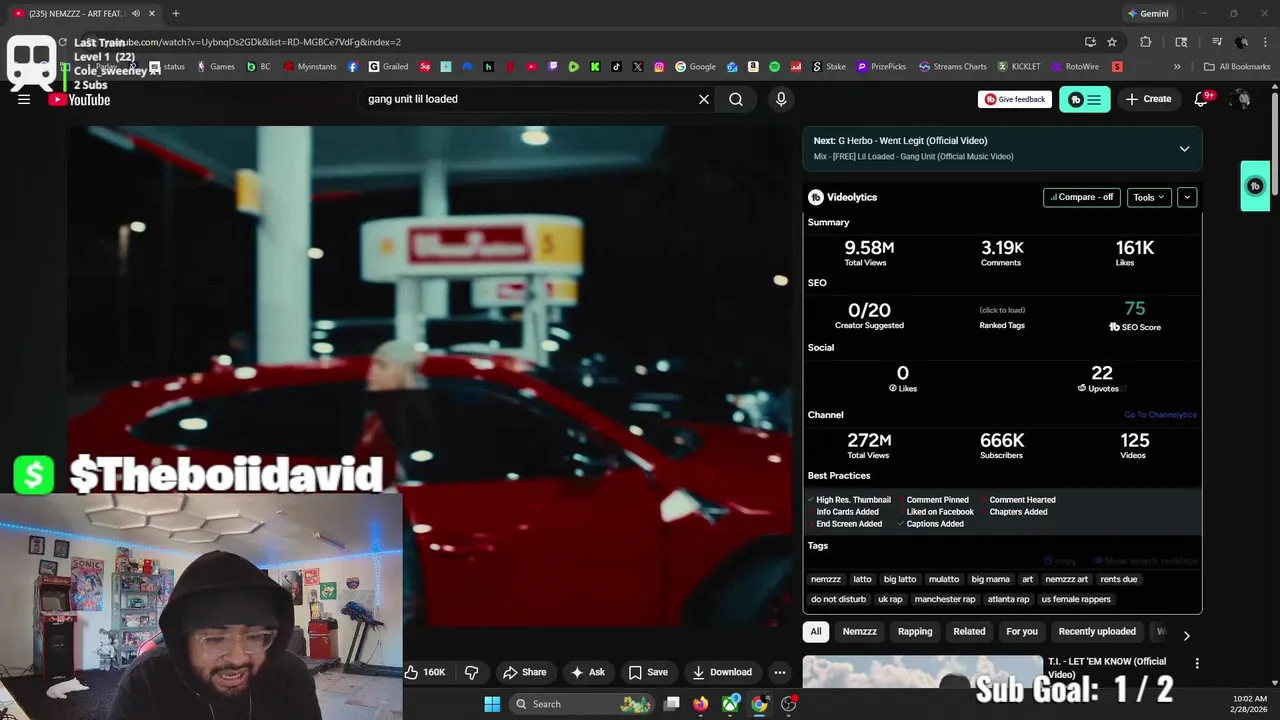Load ranked tags via (click to load)

click(1002, 310)
